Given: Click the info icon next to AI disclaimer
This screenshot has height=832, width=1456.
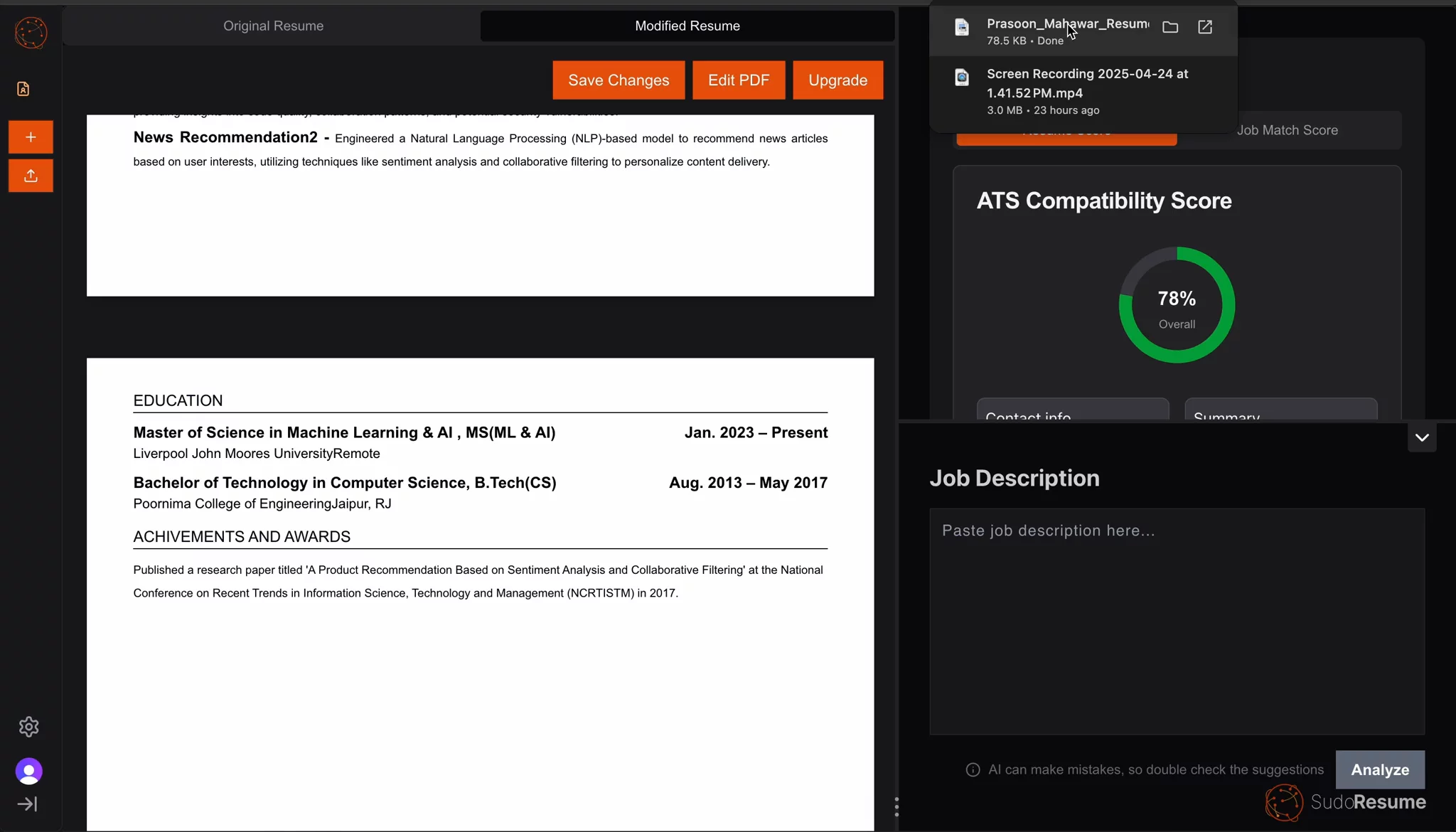Looking at the screenshot, I should 972,769.
